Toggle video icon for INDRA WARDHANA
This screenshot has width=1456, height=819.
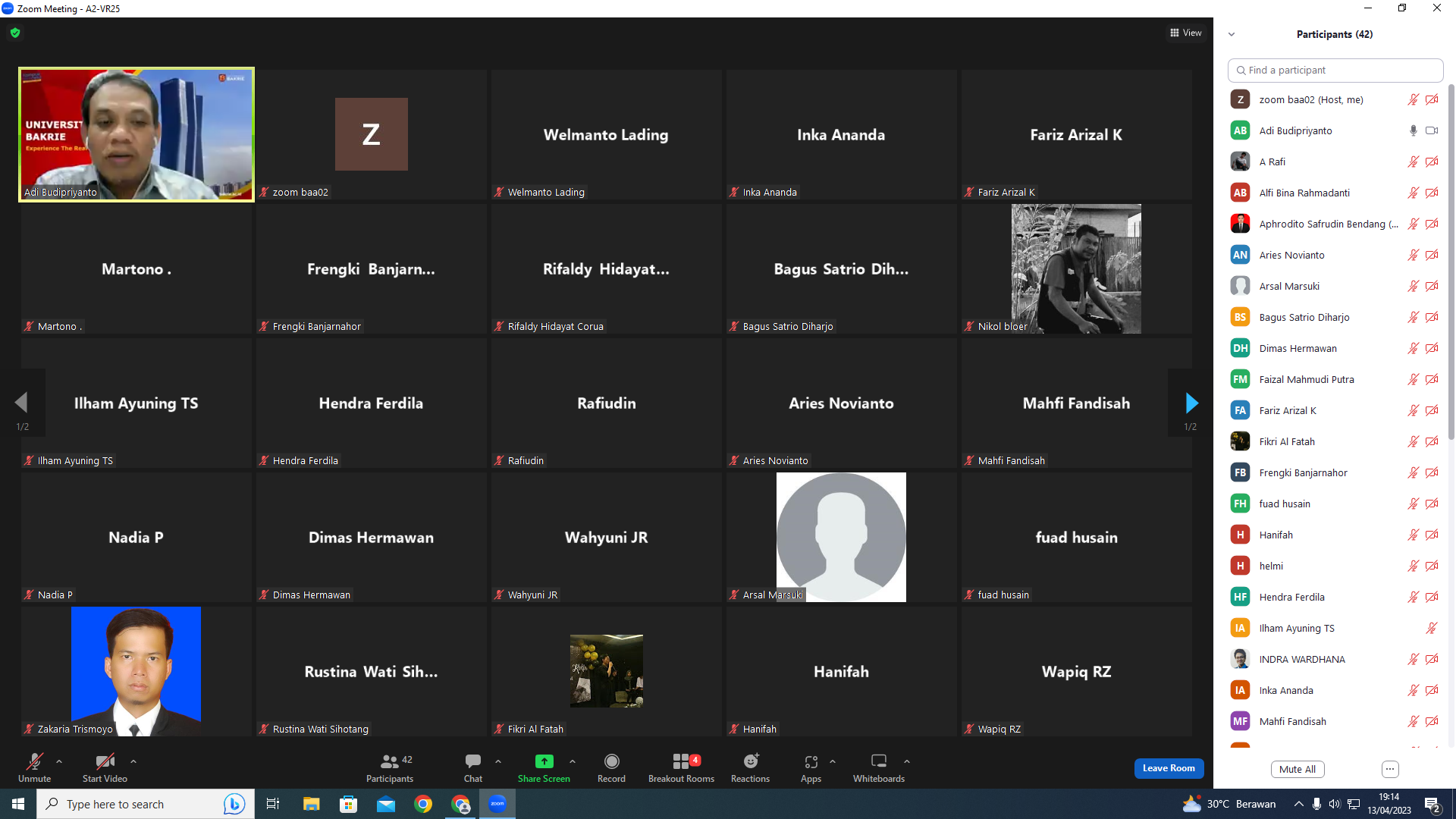click(x=1432, y=659)
